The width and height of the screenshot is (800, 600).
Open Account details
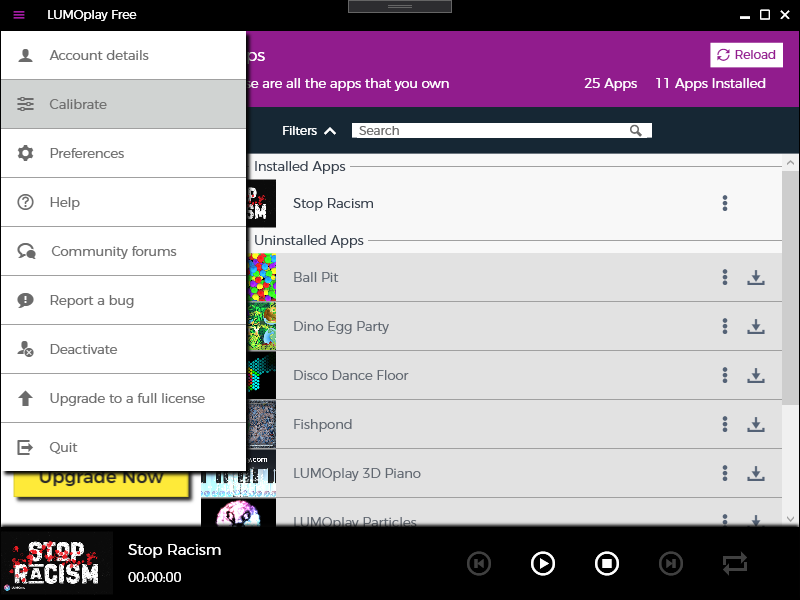(x=123, y=55)
